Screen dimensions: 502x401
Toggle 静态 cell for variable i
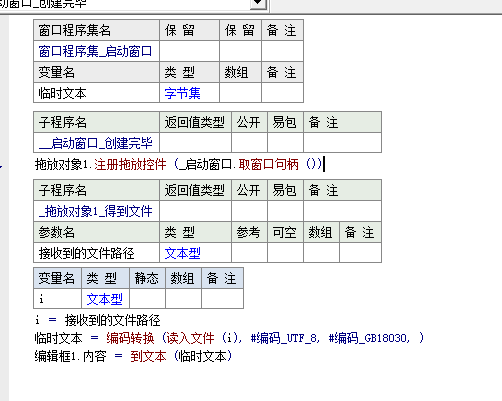147,299
